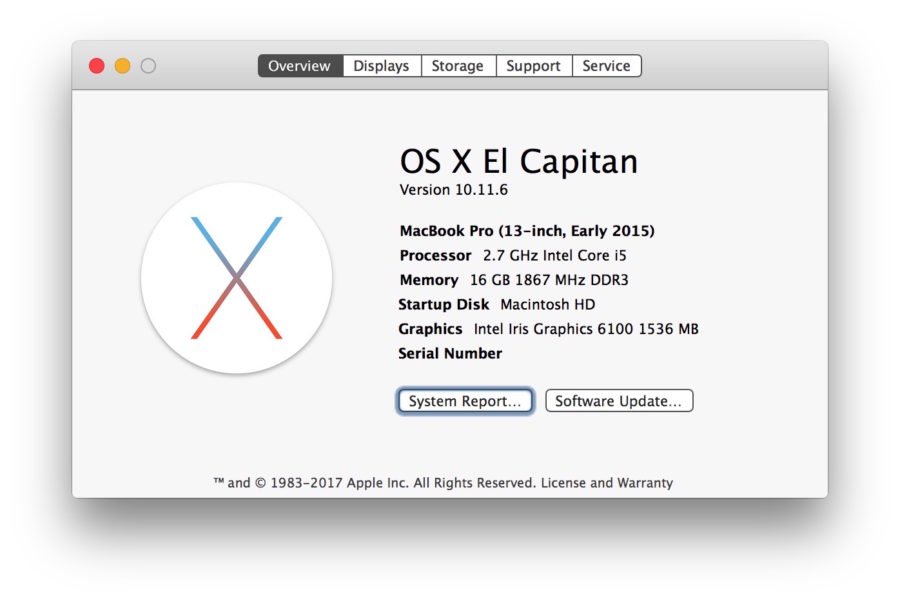Click Intel Iris Graphics 6100 1536 MB text
Image resolution: width=900 pixels, height=601 pixels.
coord(586,329)
